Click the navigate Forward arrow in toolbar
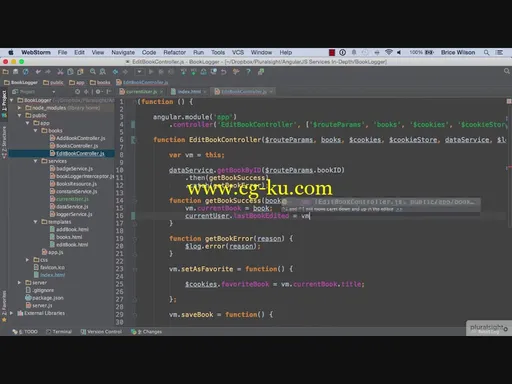 click(x=125, y=72)
